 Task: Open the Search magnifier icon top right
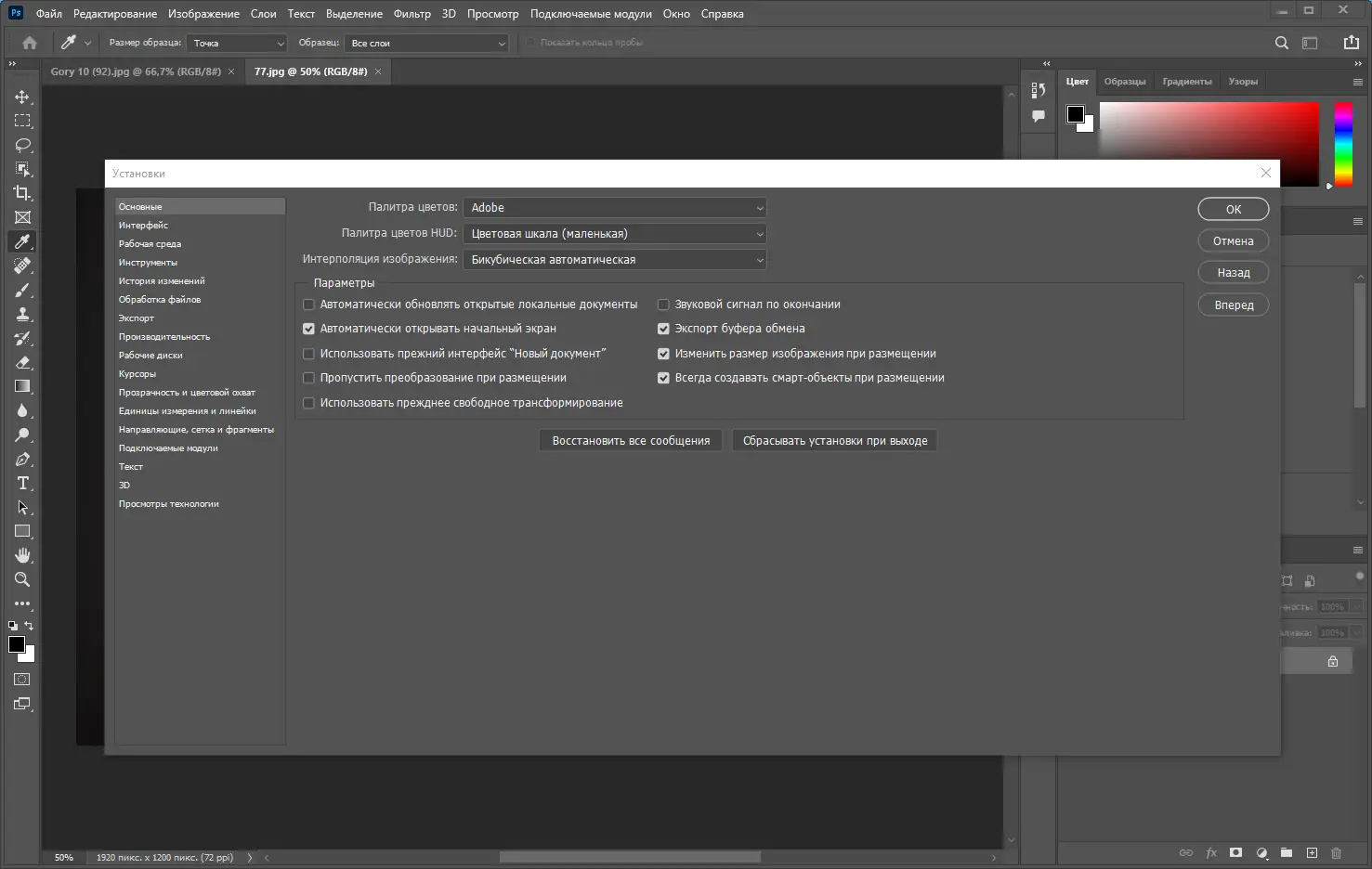[x=1282, y=43]
